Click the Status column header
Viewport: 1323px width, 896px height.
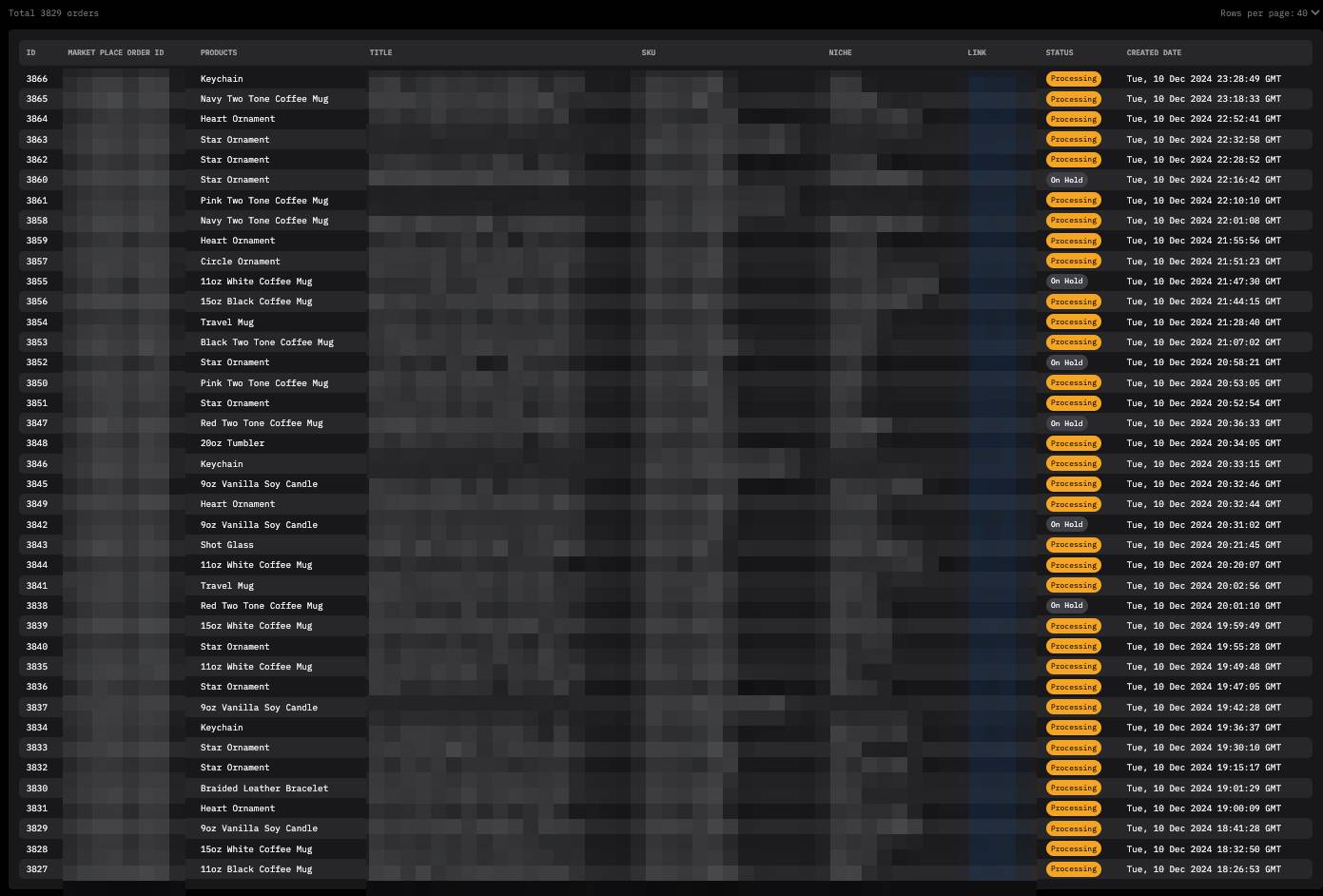tap(1059, 52)
